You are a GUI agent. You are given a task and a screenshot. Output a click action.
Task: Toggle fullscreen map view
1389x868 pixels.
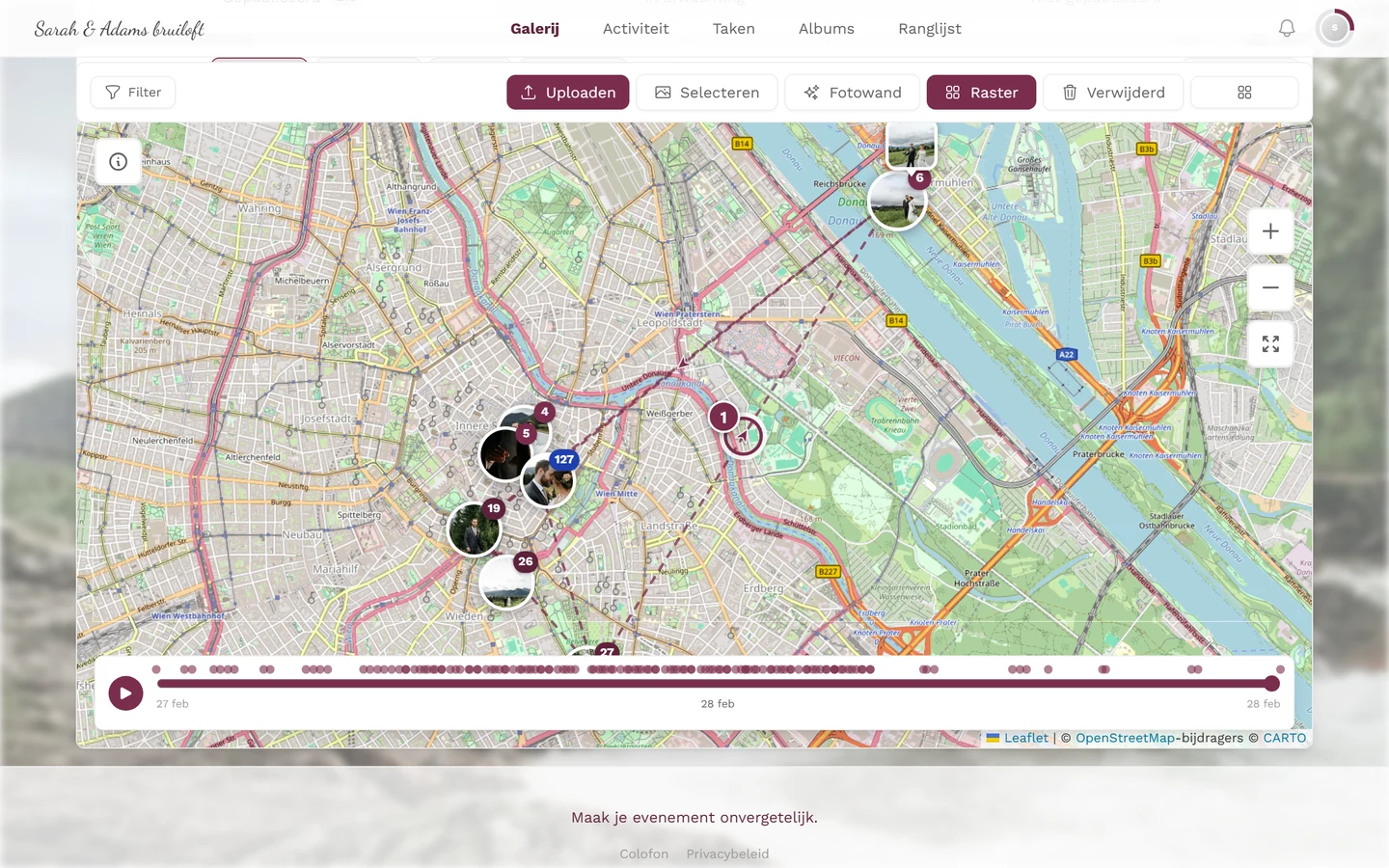pos(1270,344)
